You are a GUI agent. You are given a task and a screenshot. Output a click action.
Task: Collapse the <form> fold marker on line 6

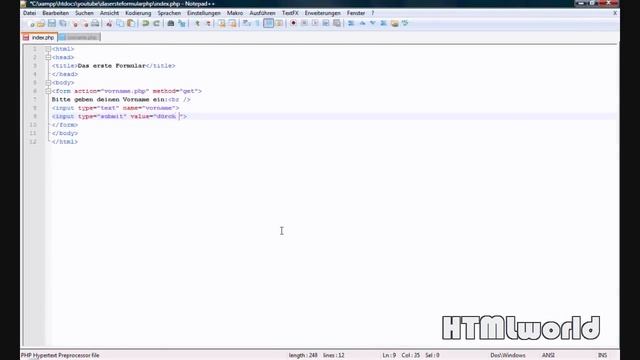[x=48, y=91]
